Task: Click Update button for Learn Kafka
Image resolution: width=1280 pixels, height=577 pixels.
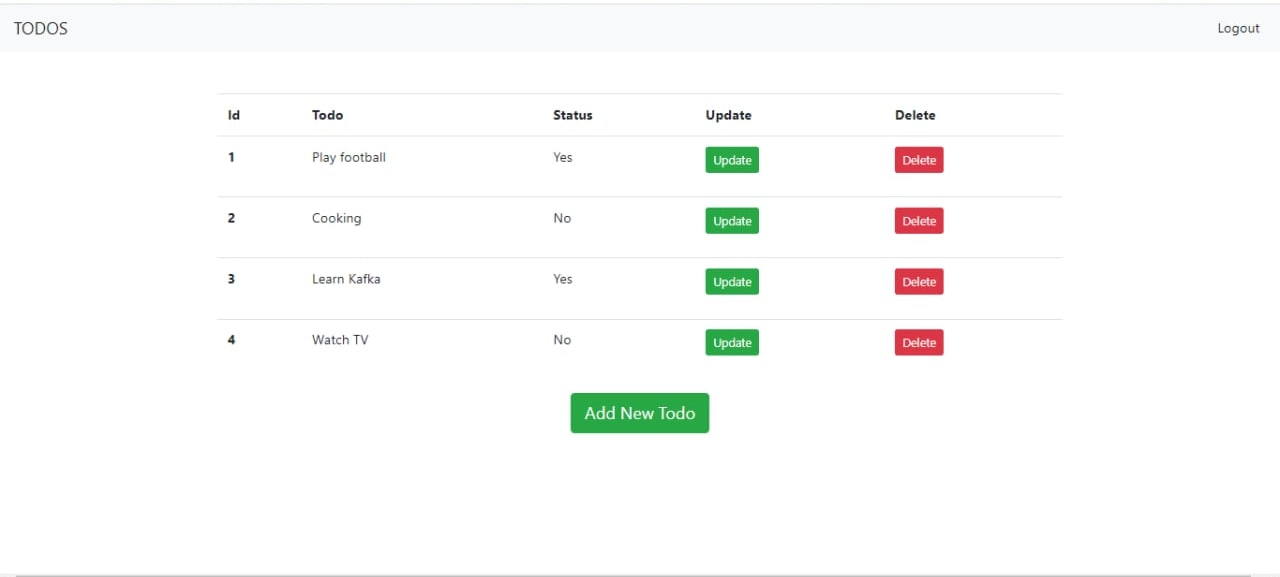Action: pos(731,281)
